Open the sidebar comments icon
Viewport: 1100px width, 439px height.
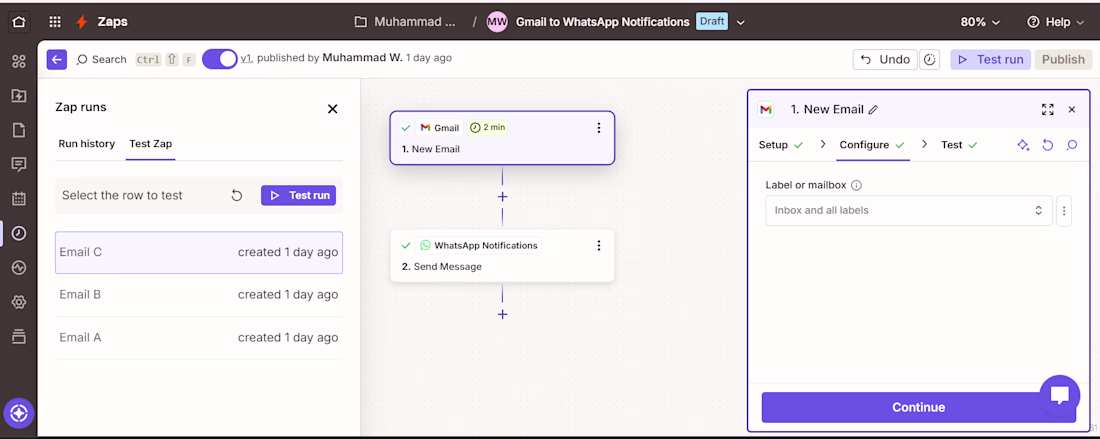pyautogui.click(x=19, y=164)
